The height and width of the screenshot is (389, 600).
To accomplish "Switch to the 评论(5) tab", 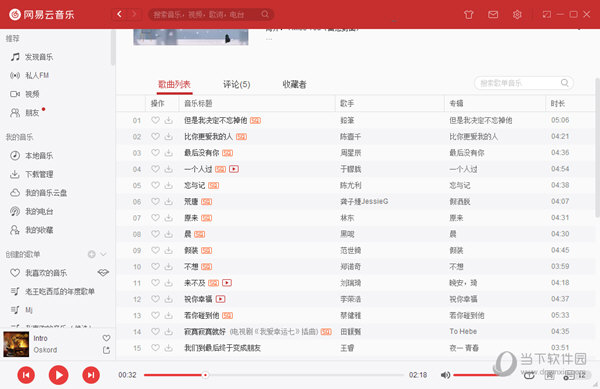I will pos(236,85).
